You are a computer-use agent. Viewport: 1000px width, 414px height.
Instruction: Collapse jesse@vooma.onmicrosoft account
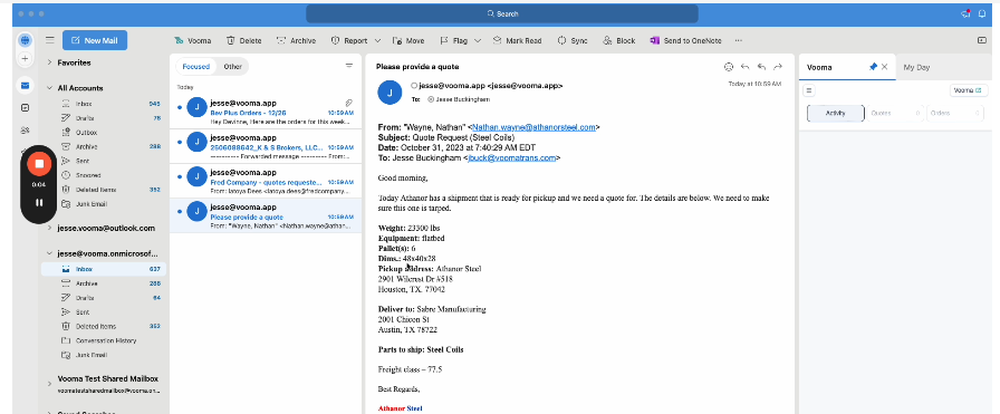pos(49,253)
